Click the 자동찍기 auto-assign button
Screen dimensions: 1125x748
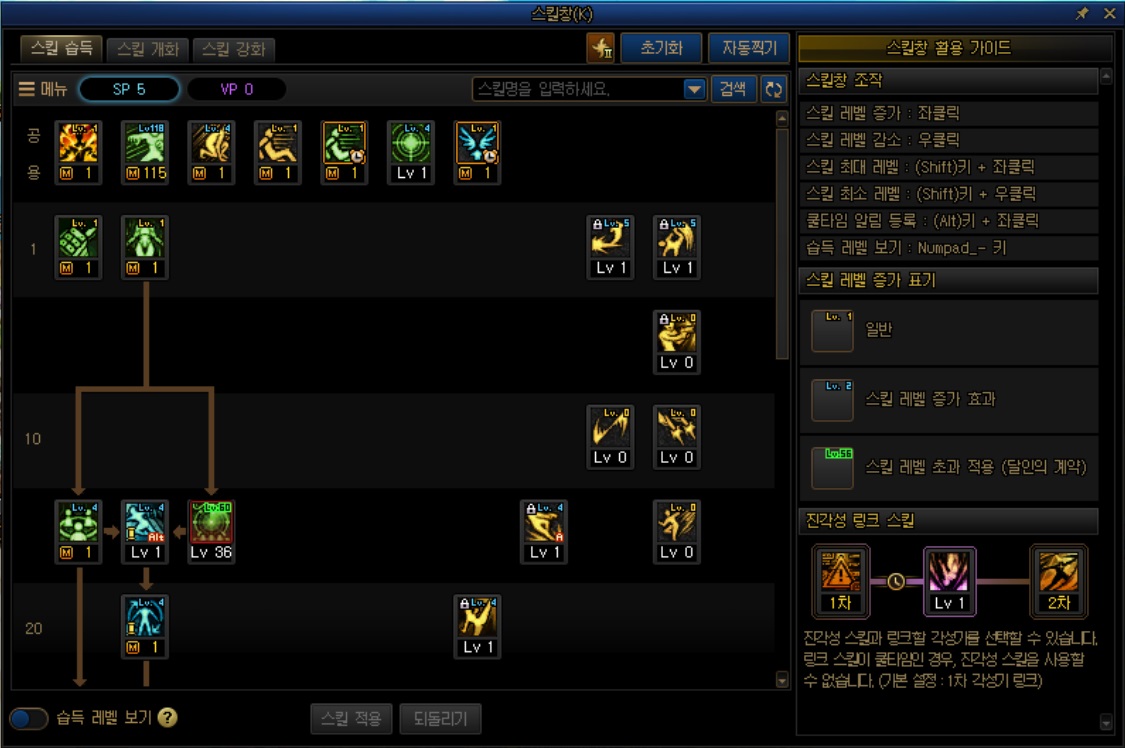[749, 48]
